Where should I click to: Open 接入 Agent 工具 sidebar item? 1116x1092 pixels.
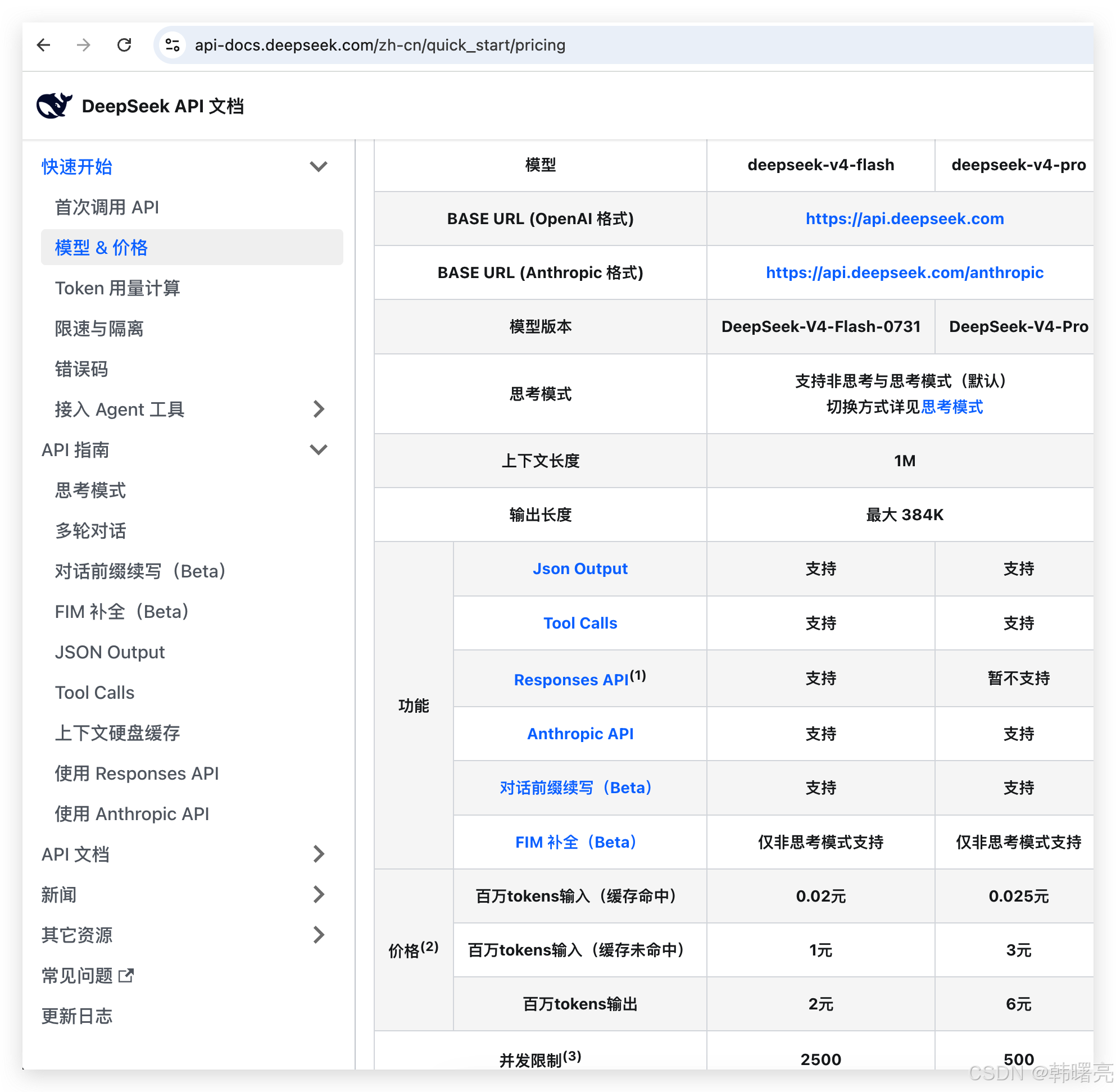tap(119, 410)
